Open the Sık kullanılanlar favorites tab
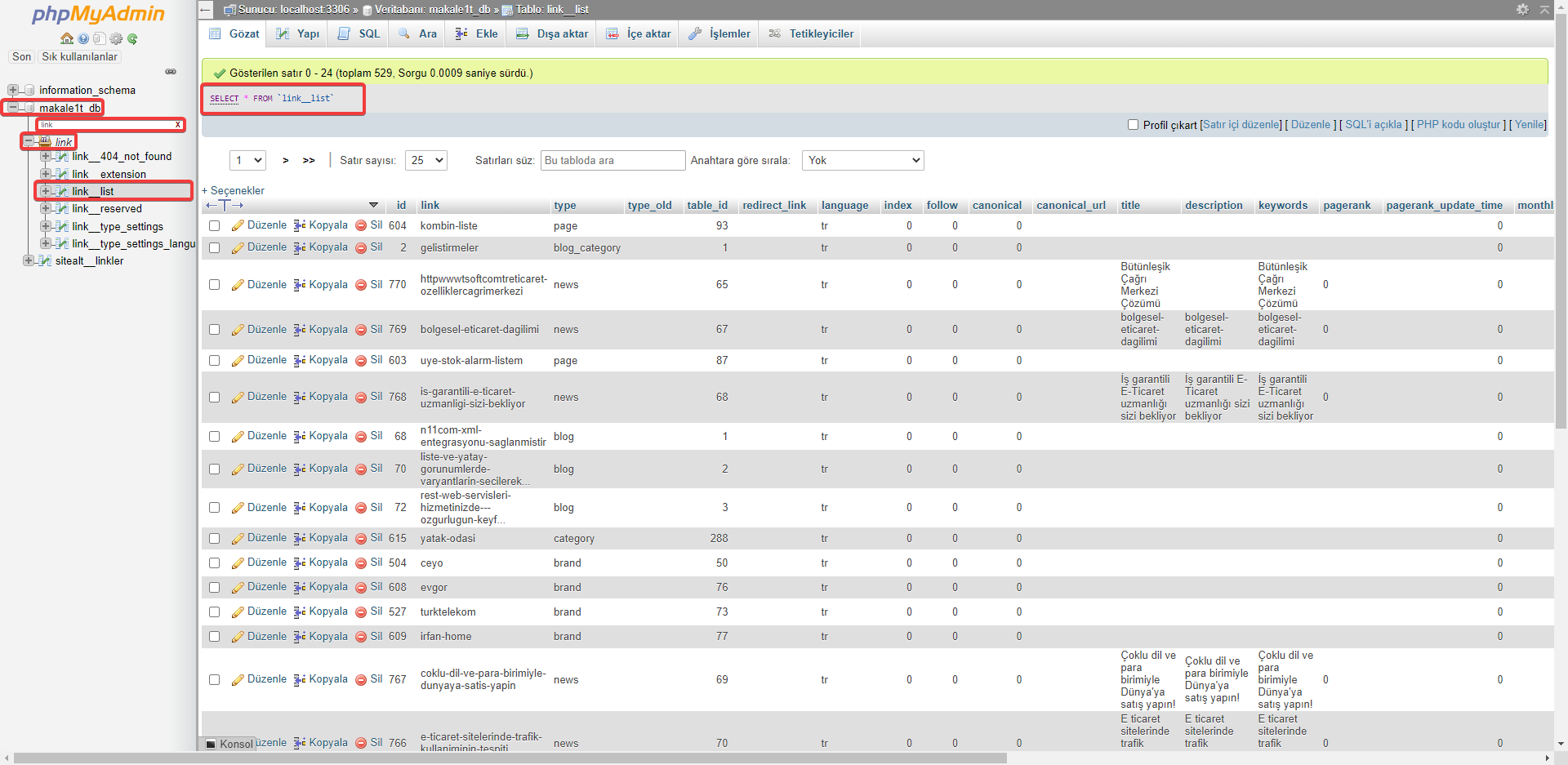The image size is (1568, 765). pyautogui.click(x=79, y=56)
